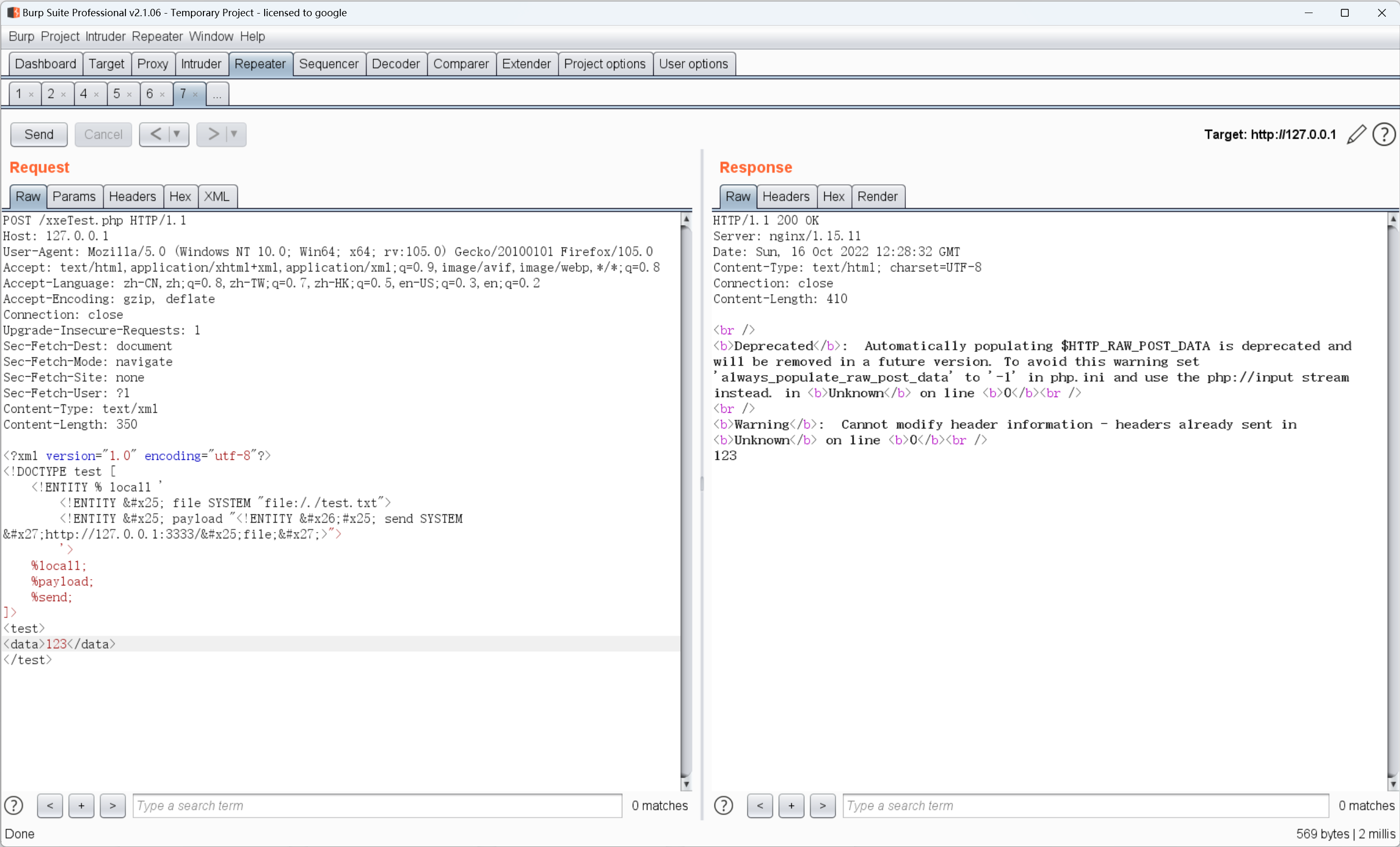This screenshot has width=1400, height=847.
Task: Close Repeater tab 1
Action: pyautogui.click(x=31, y=94)
